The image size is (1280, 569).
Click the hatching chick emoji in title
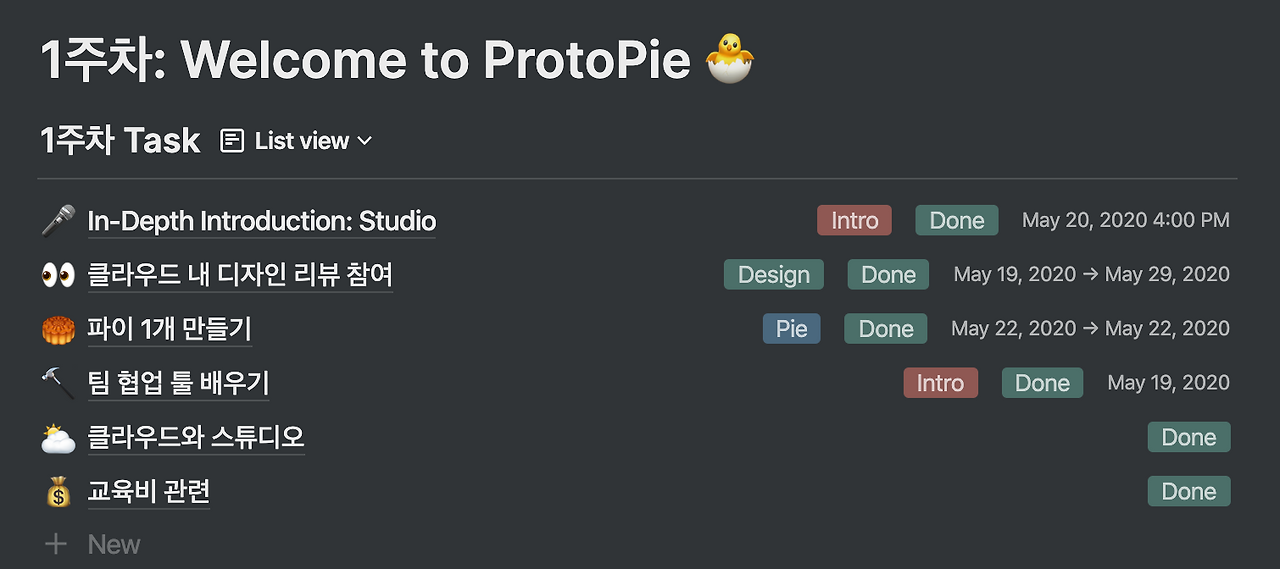[729, 60]
